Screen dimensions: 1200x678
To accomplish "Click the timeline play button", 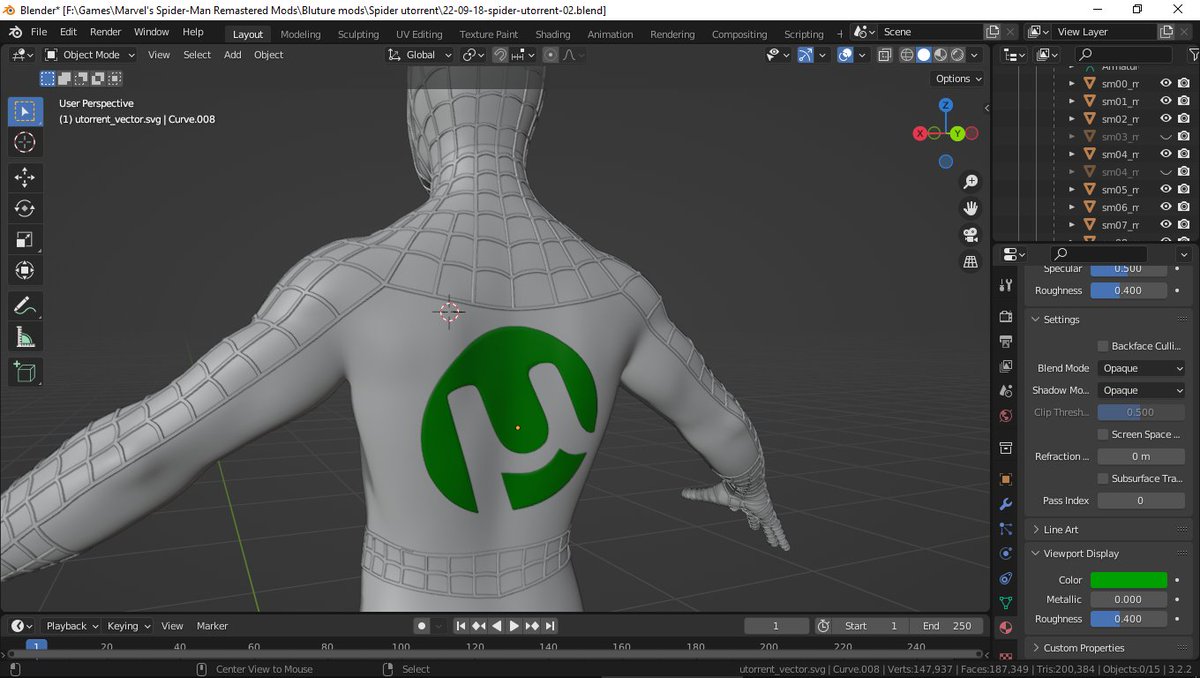I will point(514,626).
